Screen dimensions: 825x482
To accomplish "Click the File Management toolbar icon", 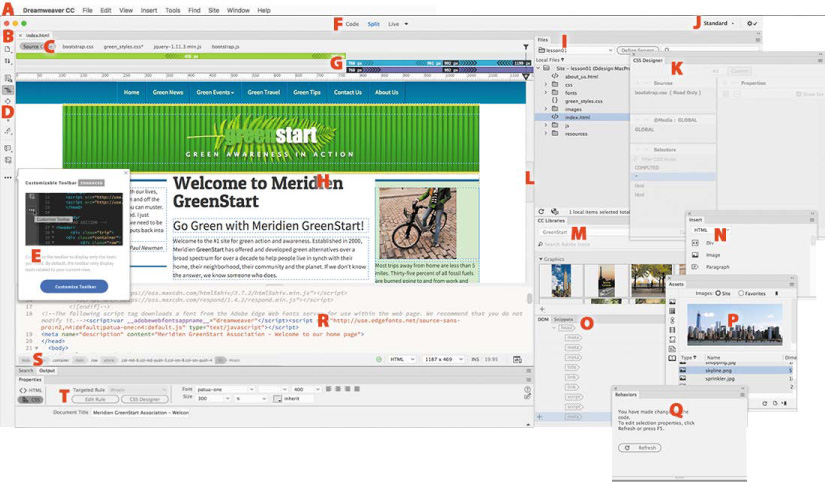I will coord(7,61).
